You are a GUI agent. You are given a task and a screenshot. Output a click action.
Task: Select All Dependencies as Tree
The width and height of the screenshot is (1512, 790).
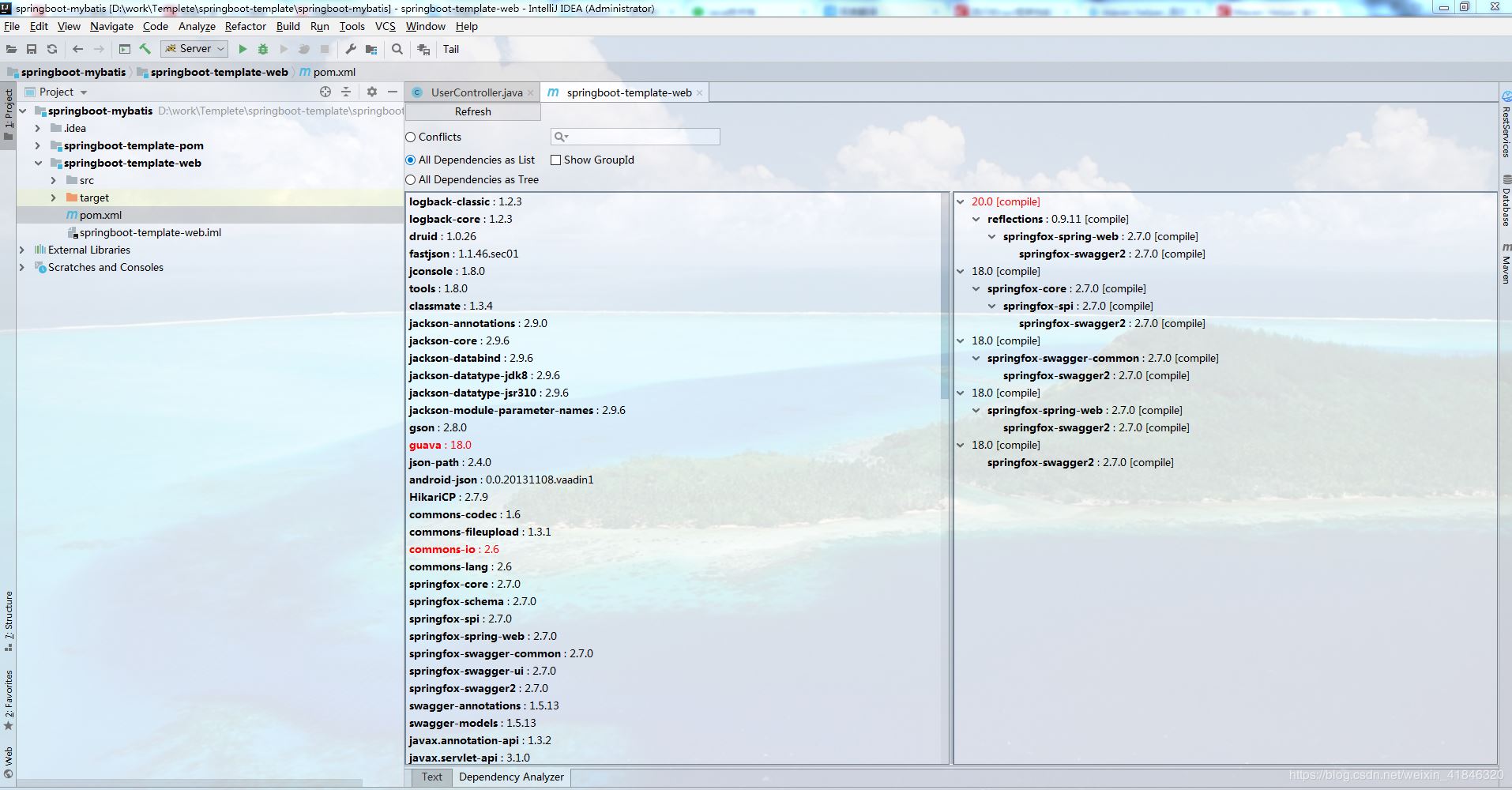click(411, 179)
